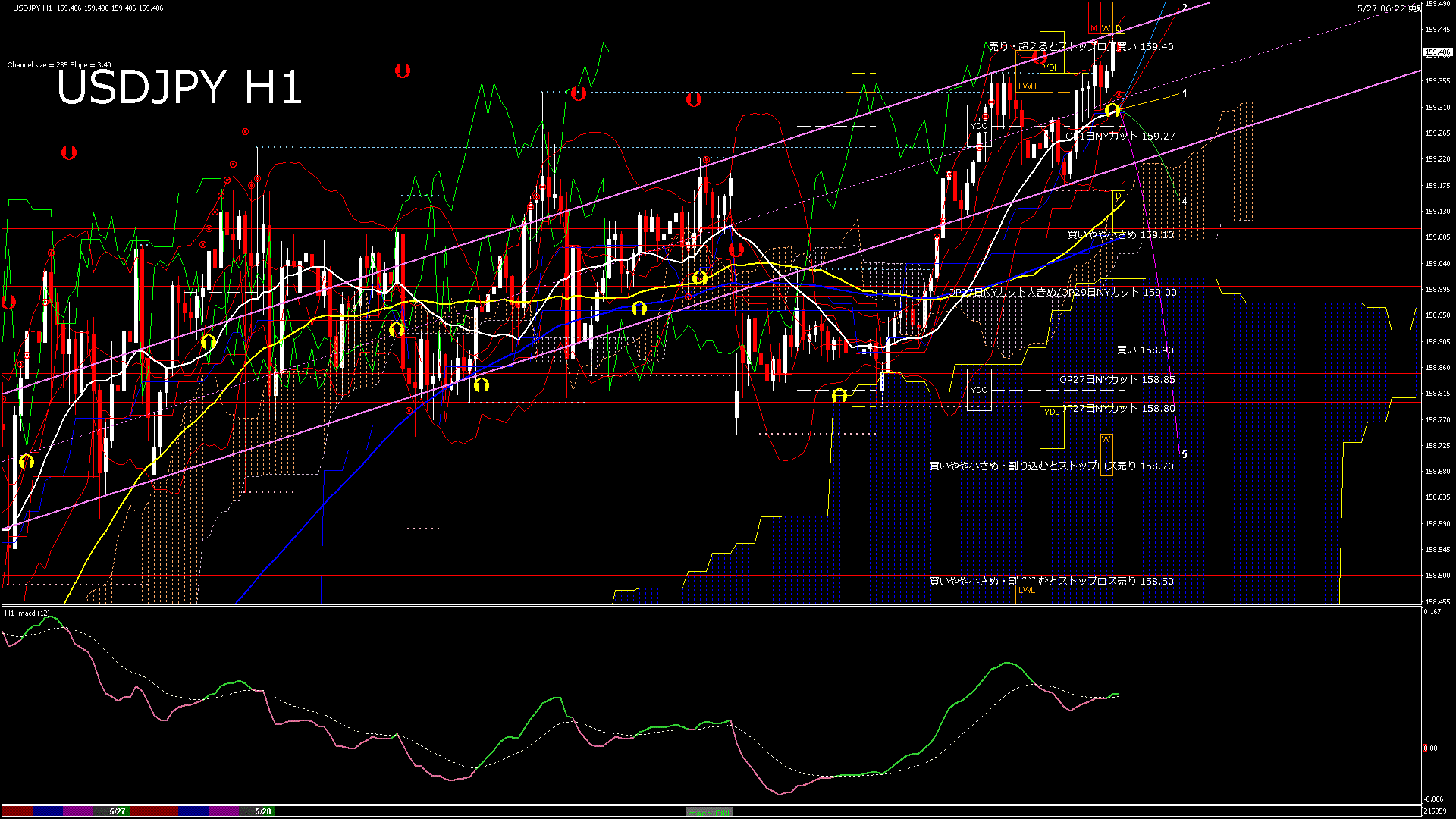Select the LWL orange box label
The image size is (1456, 819).
(1027, 590)
